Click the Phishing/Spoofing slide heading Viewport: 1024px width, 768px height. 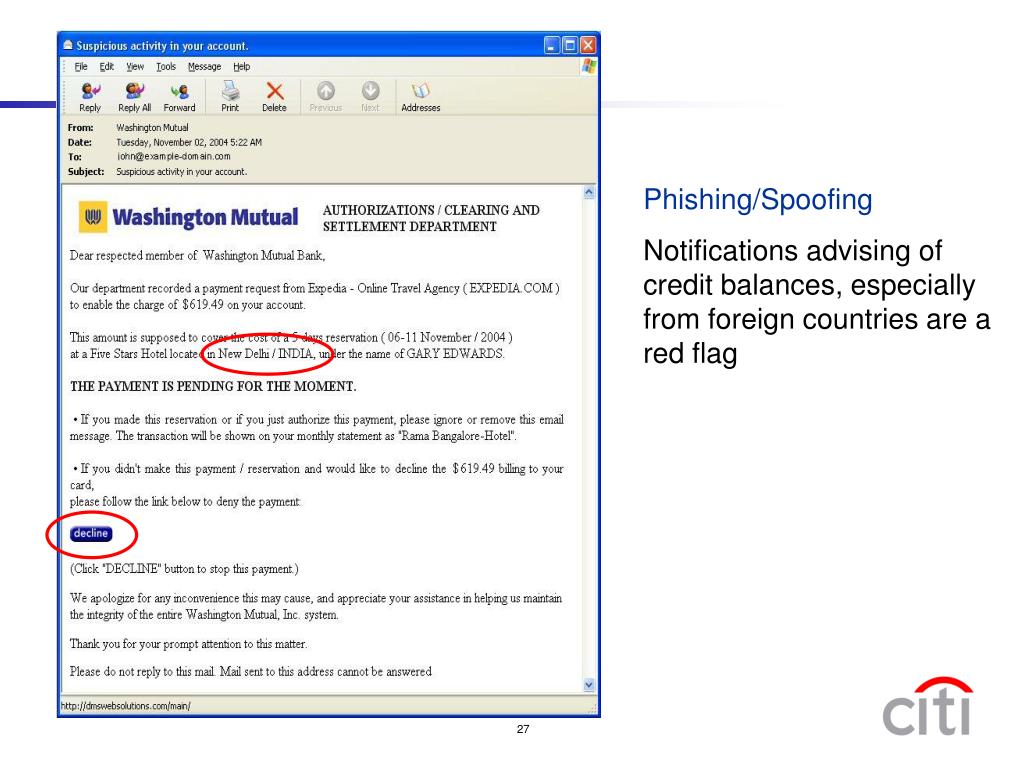tap(758, 200)
